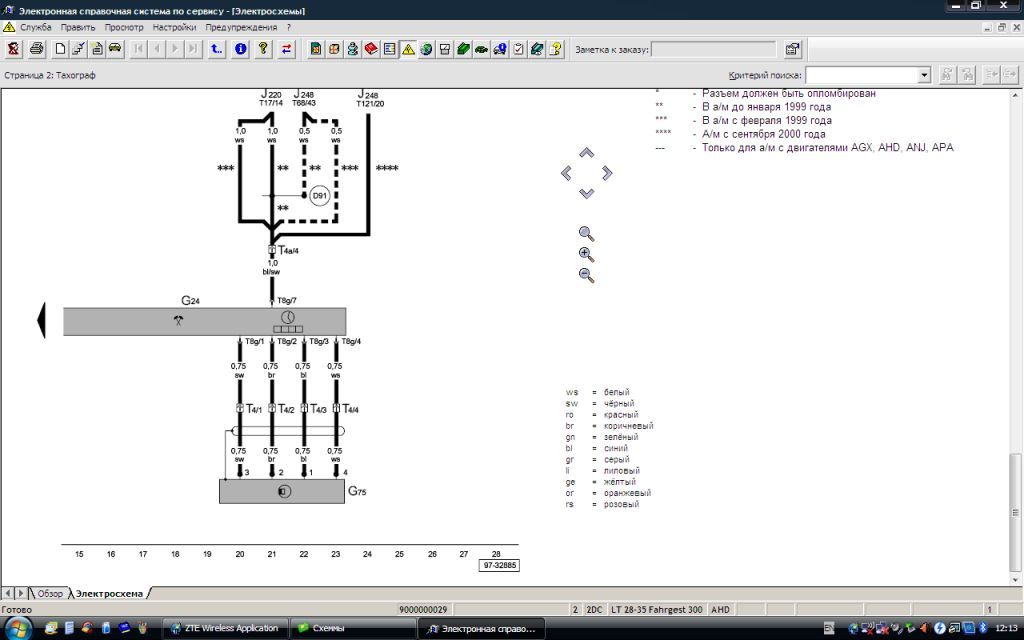Click the Электронная справо... taskbar button

tap(482, 628)
